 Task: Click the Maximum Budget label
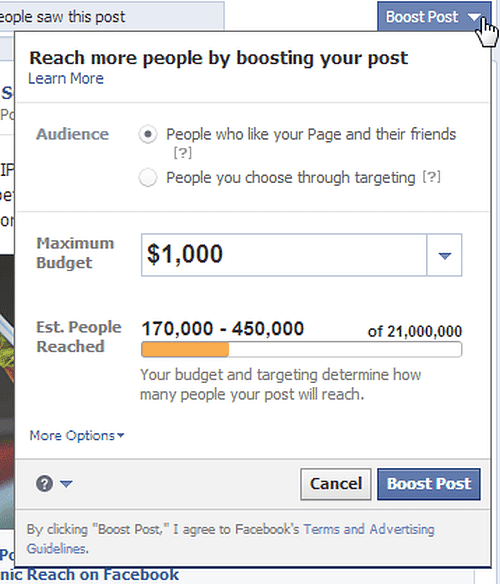point(75,253)
